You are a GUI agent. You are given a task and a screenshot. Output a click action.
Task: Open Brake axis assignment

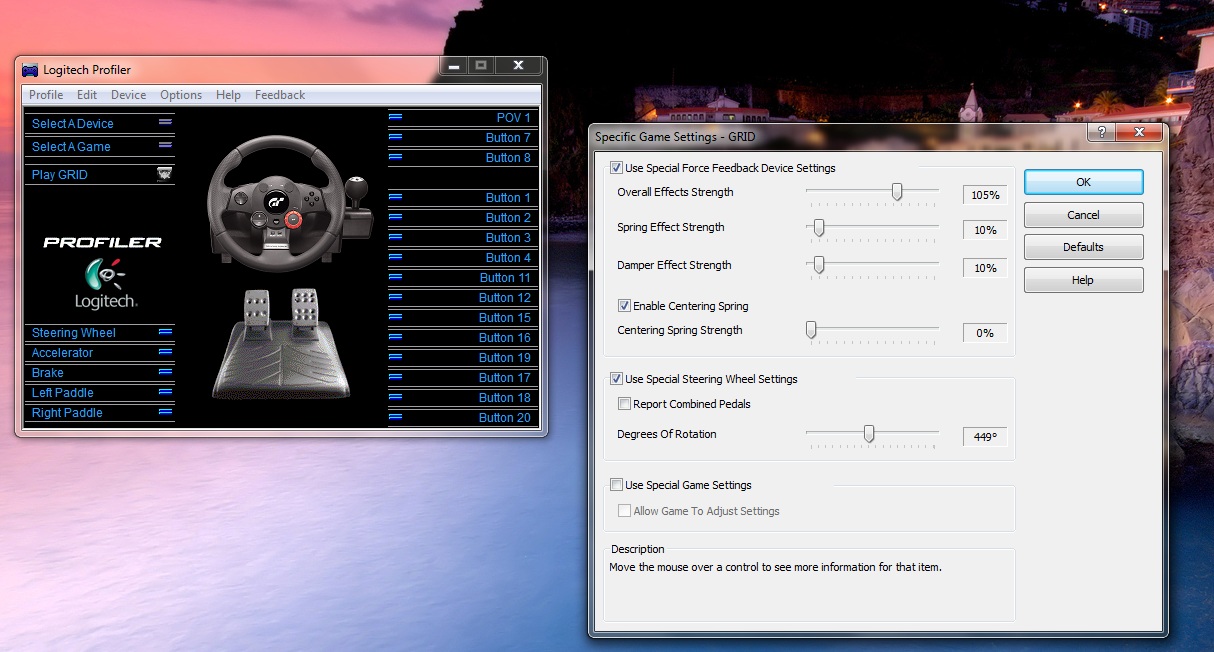point(47,373)
